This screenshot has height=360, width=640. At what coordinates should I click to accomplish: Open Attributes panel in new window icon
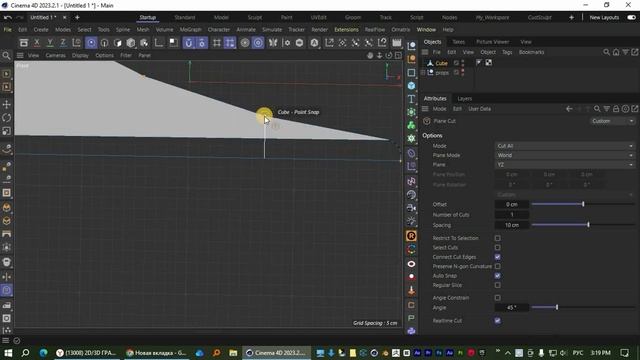pos(635,109)
